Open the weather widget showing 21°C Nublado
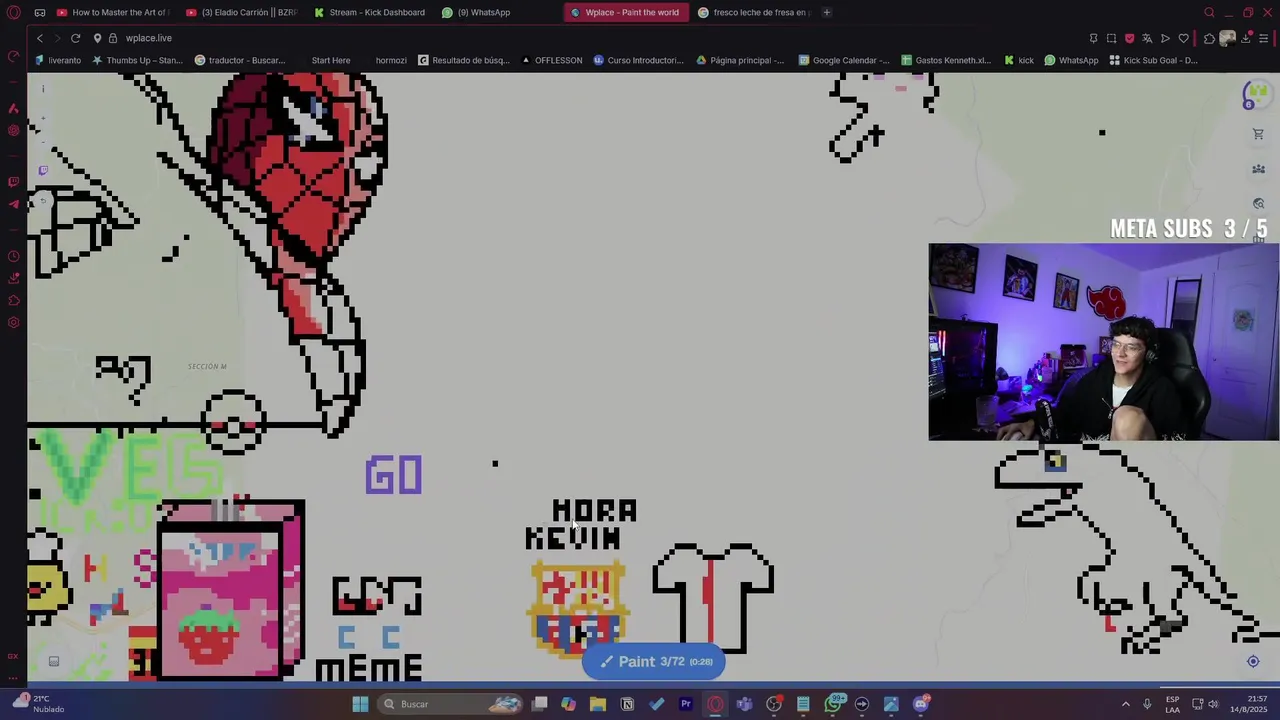The height and width of the screenshot is (720, 1280). tap(38, 704)
